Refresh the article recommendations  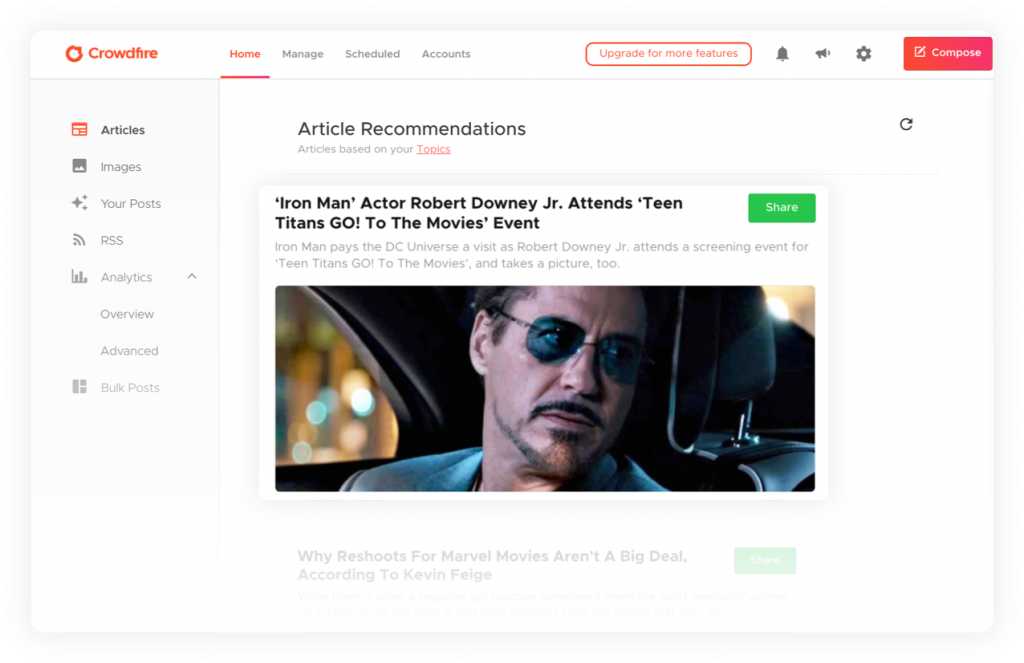tap(906, 124)
